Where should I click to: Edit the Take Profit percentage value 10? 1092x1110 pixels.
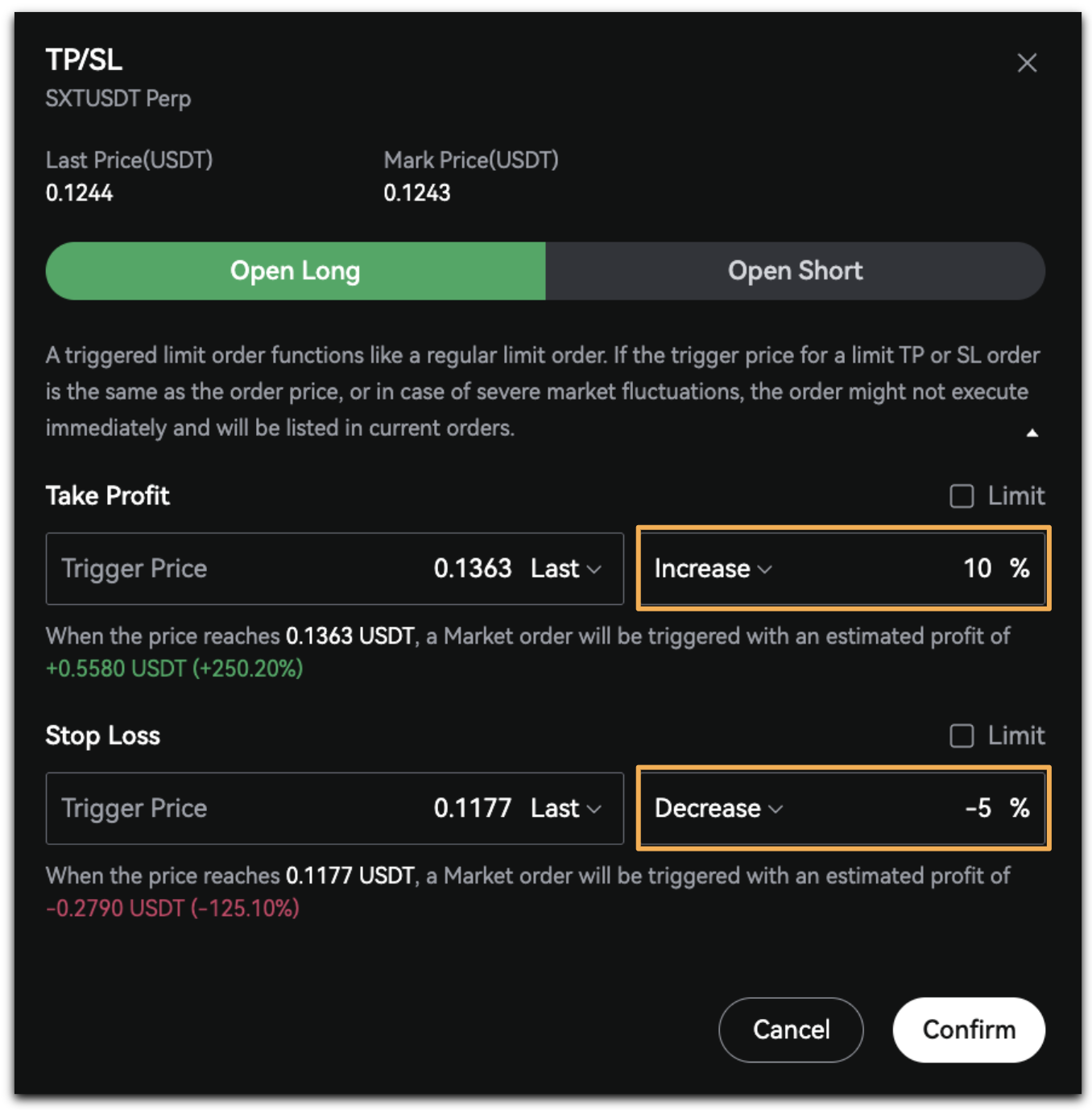977,569
